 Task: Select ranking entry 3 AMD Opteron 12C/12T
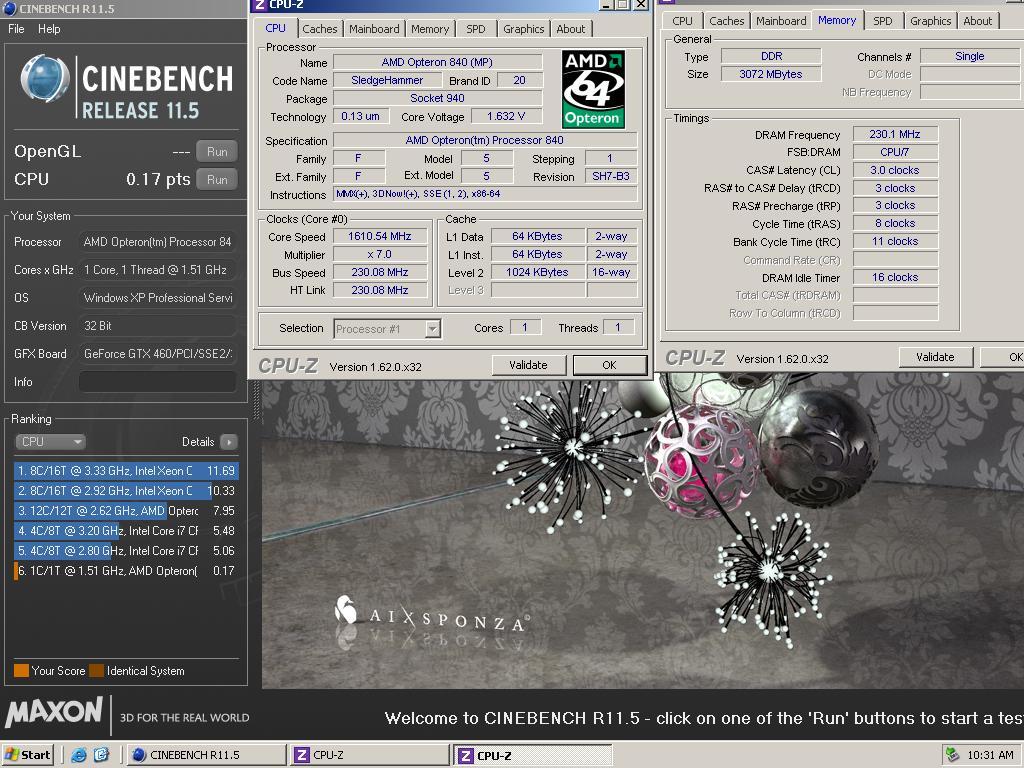point(125,511)
